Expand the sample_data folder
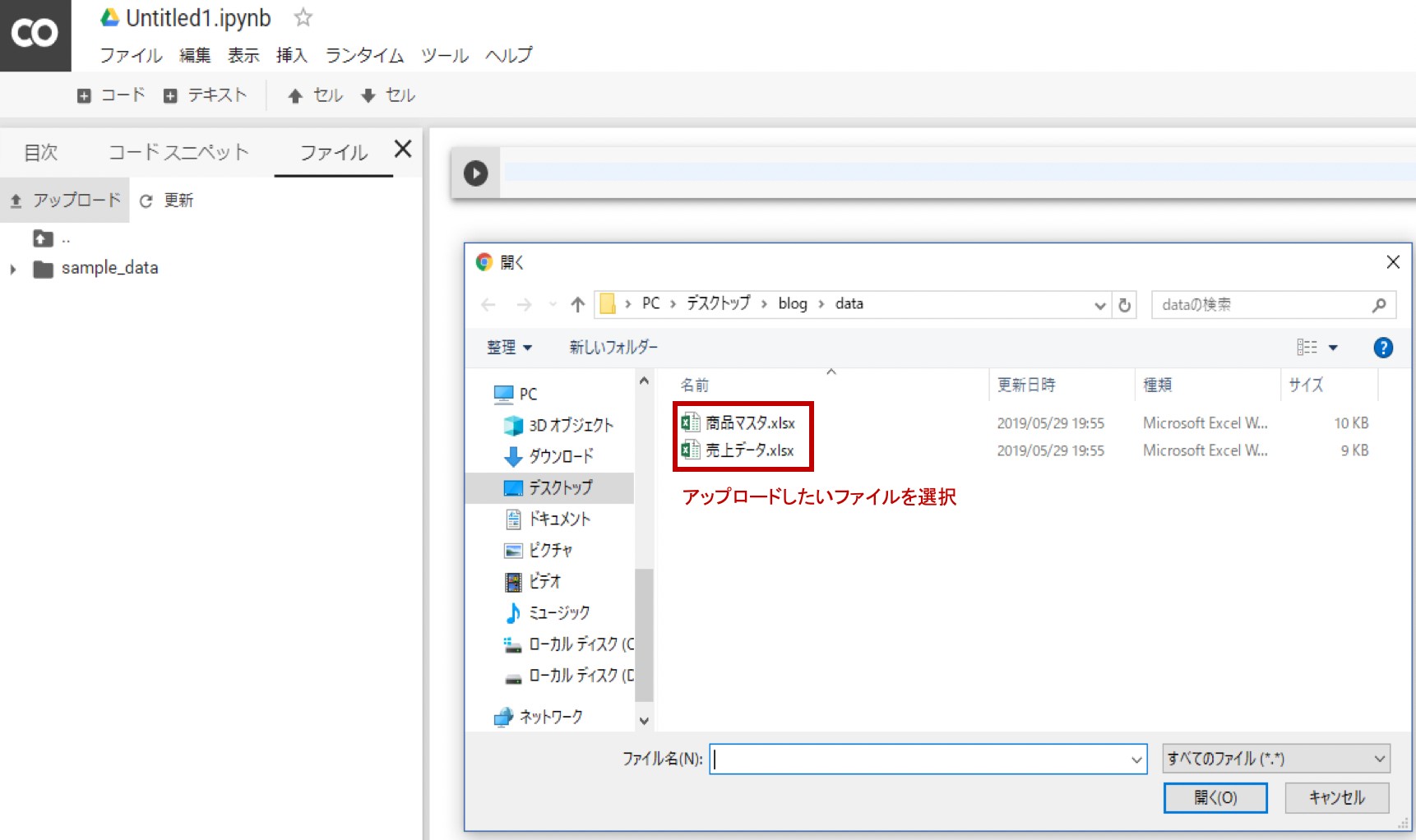The width and height of the screenshot is (1416, 840). coord(12,268)
